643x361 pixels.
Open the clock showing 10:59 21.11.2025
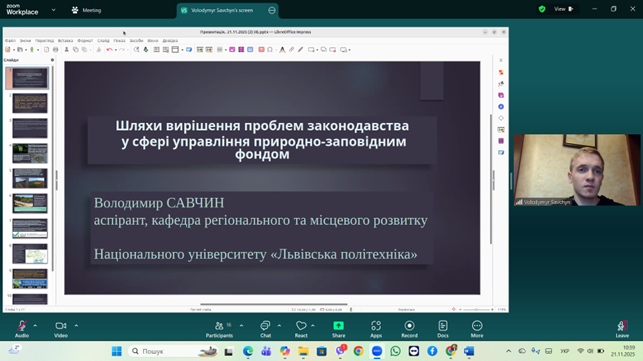click(623, 351)
